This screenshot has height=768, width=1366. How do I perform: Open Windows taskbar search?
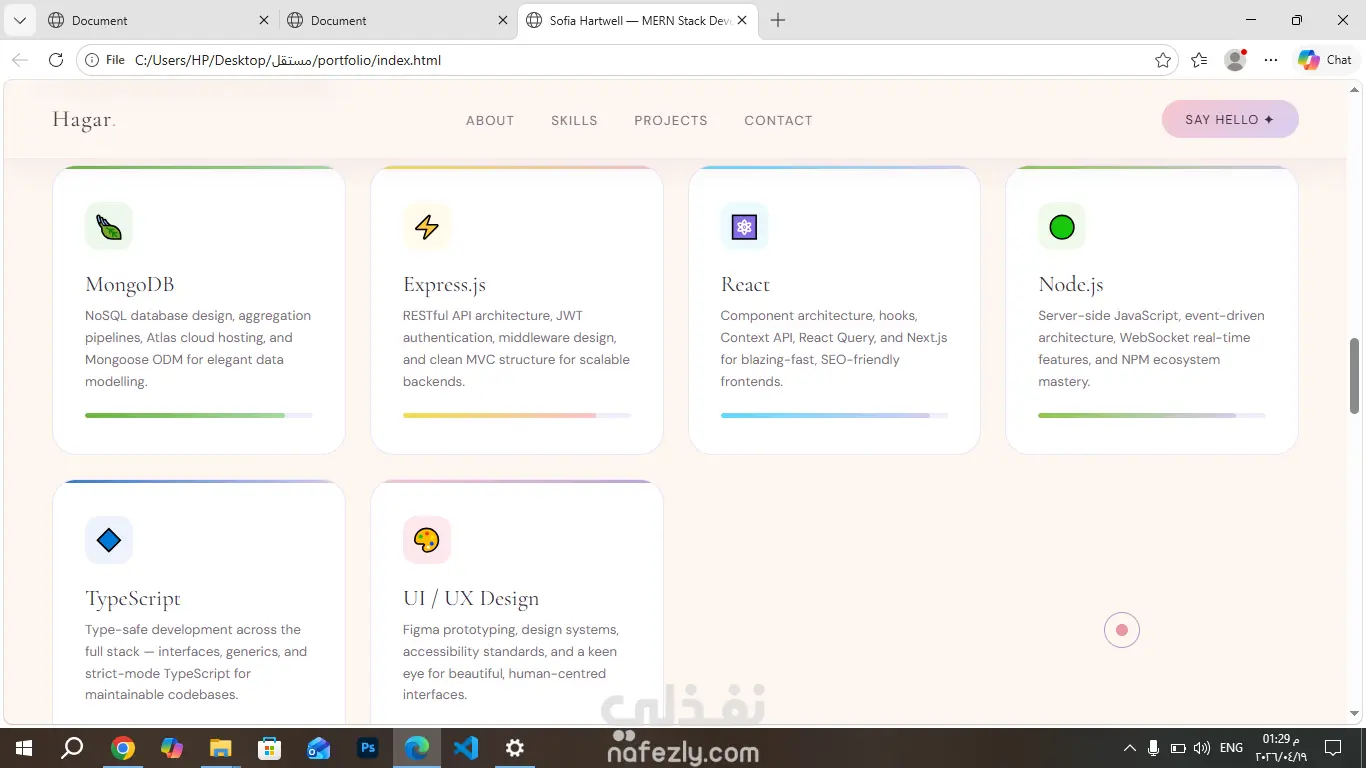[72, 748]
